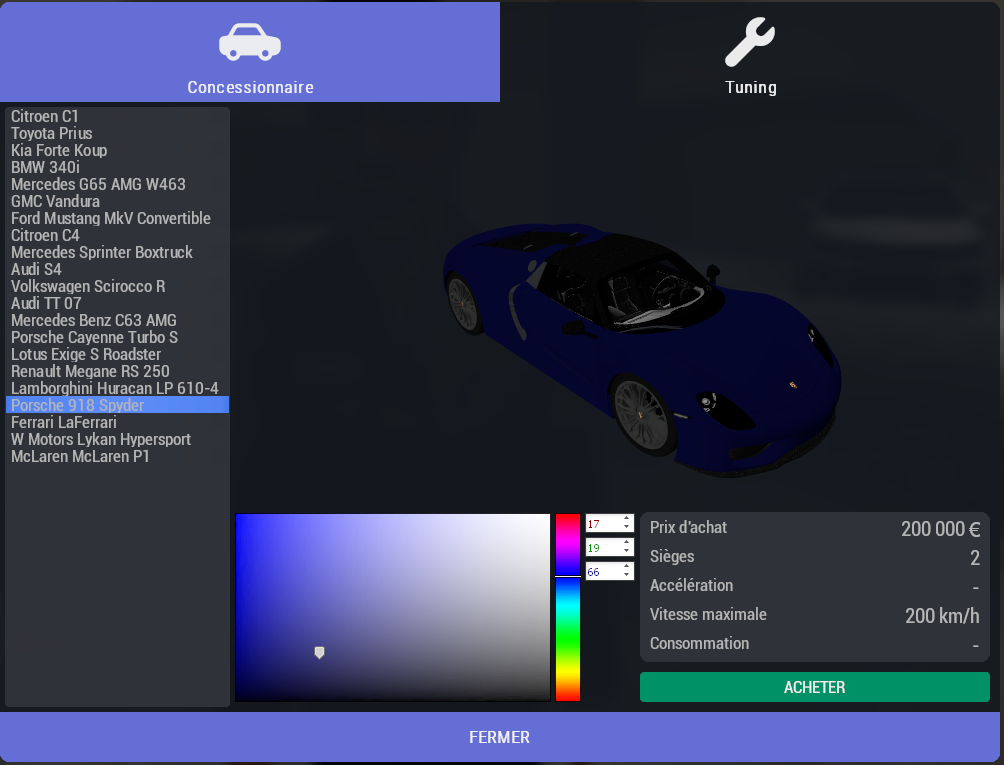The height and width of the screenshot is (765, 1004).
Task: Click the Accélération label
Action: [x=692, y=585]
